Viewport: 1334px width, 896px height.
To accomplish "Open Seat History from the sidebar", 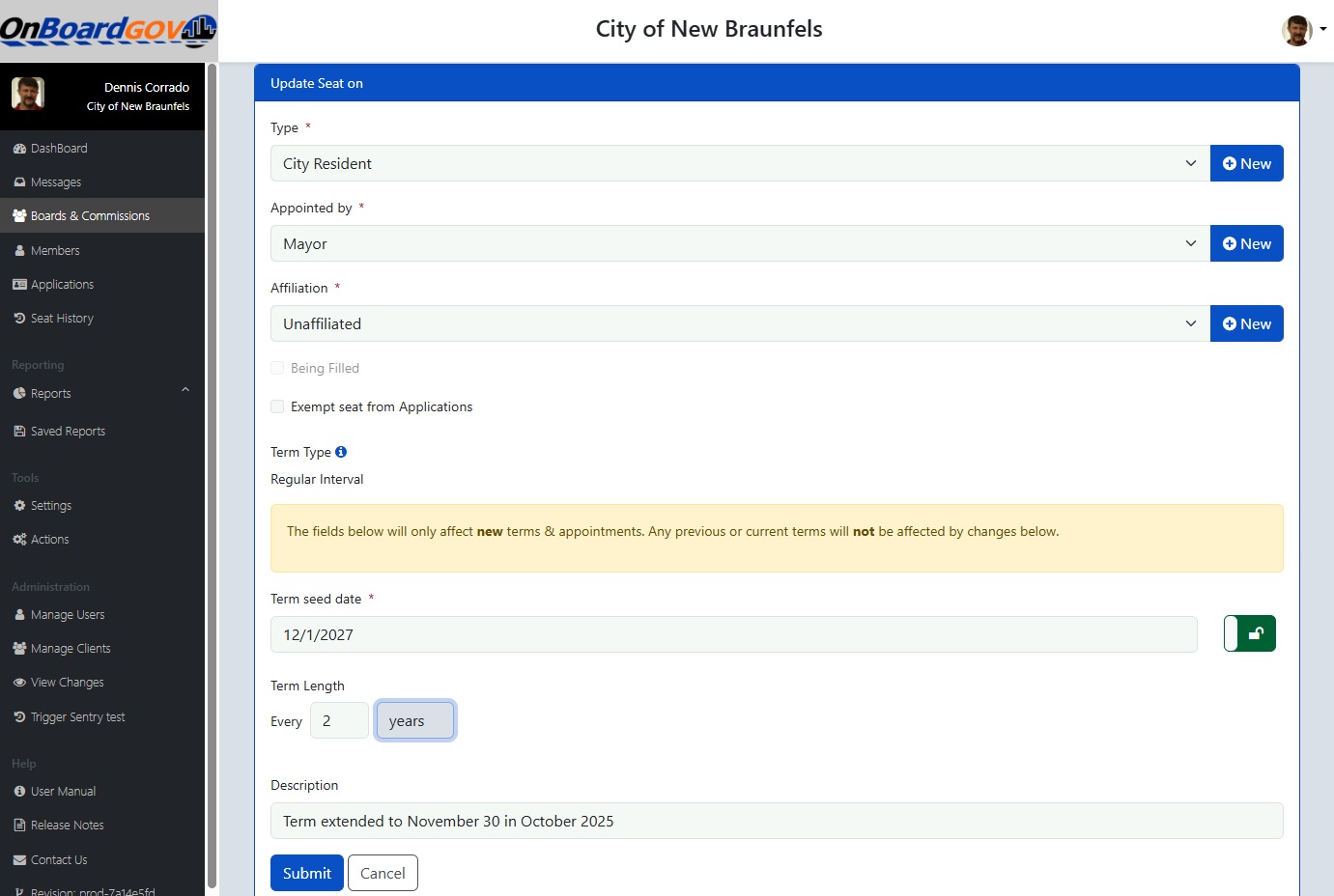I will [62, 319].
